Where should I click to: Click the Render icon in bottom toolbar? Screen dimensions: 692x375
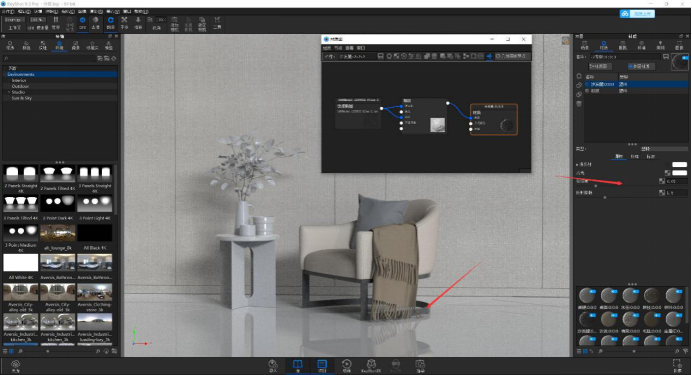[420, 364]
